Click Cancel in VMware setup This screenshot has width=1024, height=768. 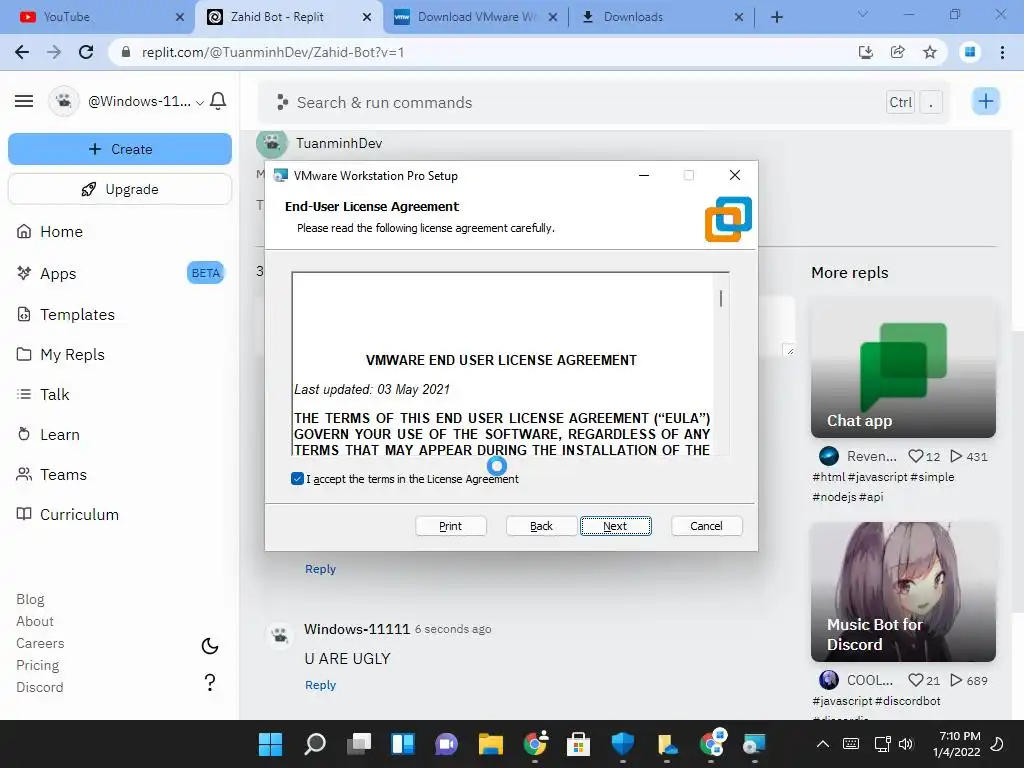pos(707,526)
